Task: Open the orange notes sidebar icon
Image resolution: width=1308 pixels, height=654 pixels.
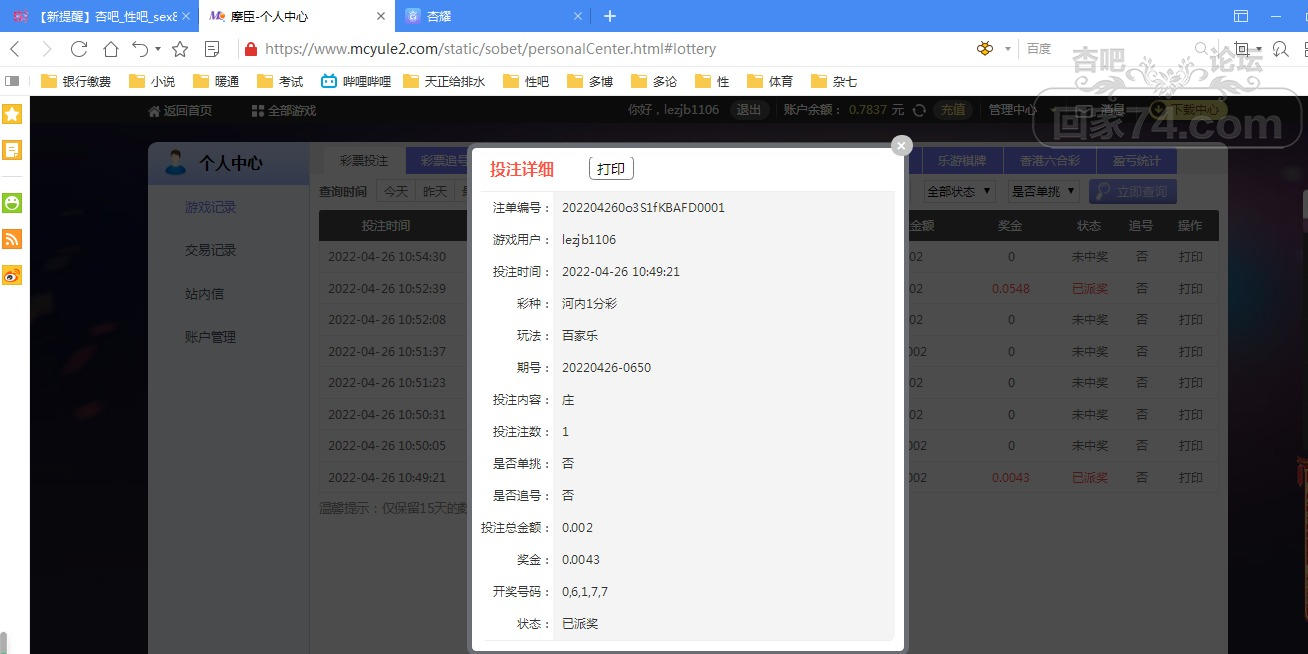Action: [x=13, y=150]
